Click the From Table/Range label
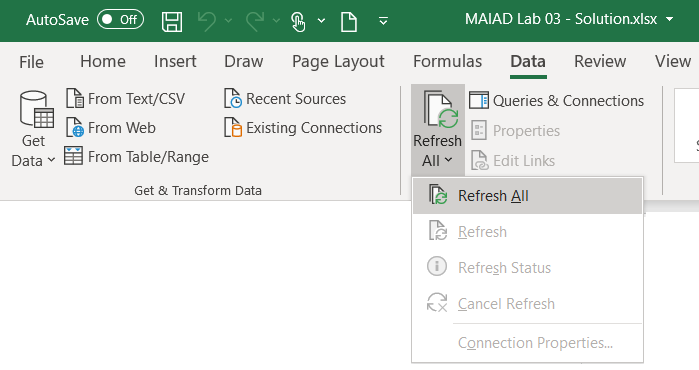 coord(148,157)
